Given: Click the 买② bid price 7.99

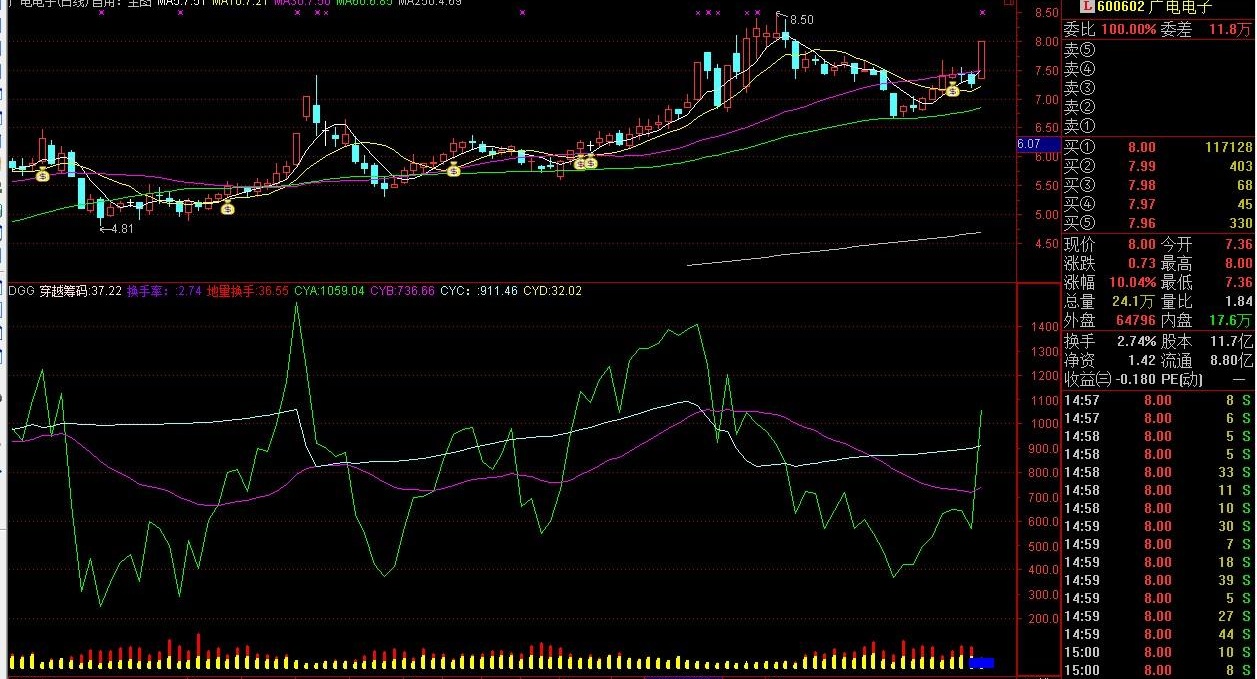Looking at the screenshot, I should pyautogui.click(x=1142, y=166).
